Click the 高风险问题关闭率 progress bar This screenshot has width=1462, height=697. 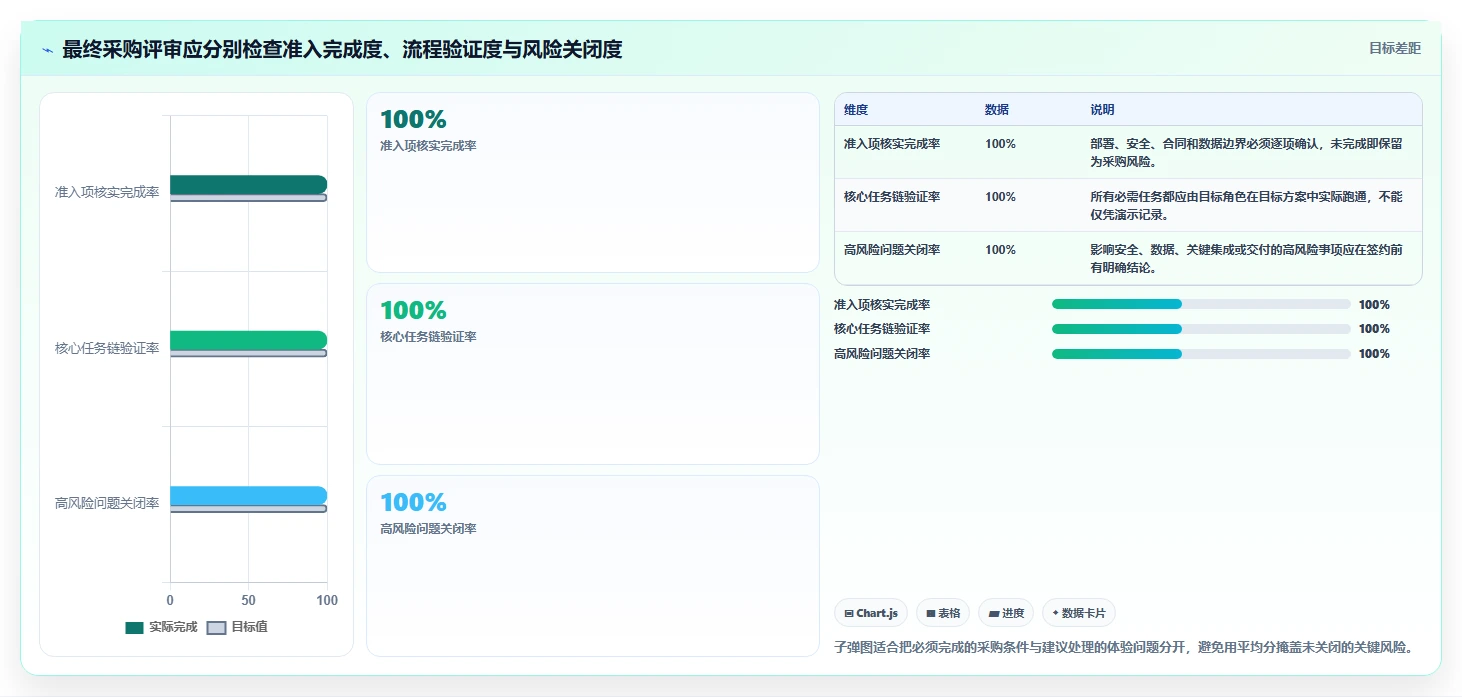pyautogui.click(x=1201, y=354)
